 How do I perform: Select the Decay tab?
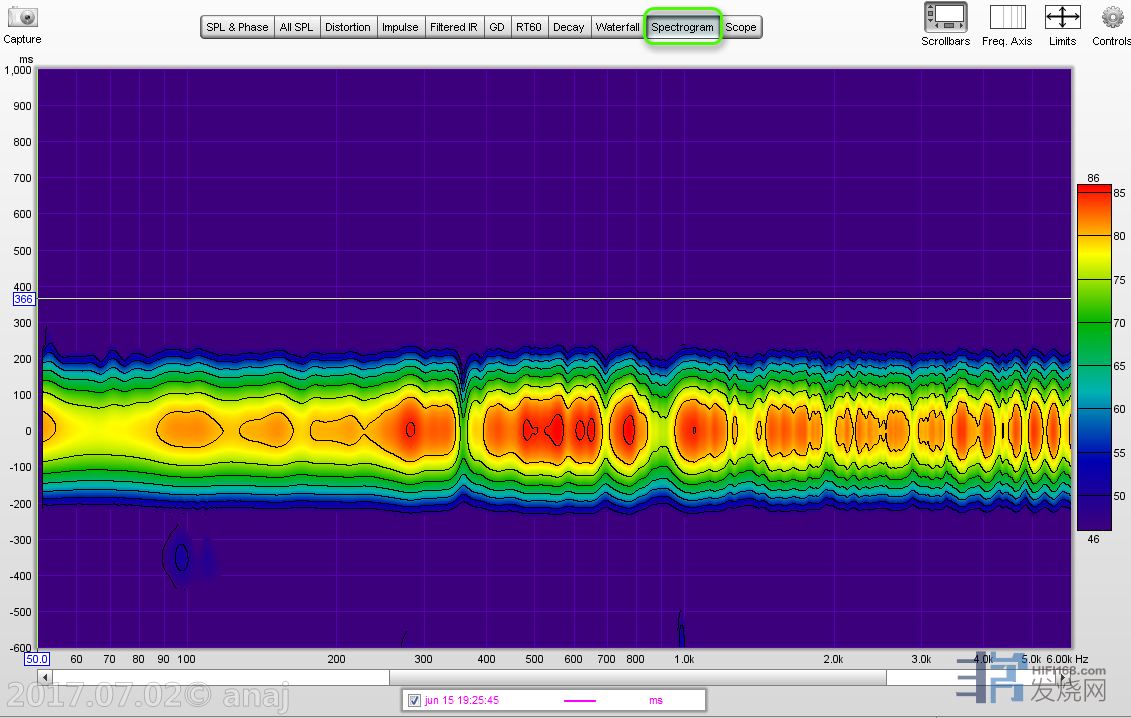point(568,27)
